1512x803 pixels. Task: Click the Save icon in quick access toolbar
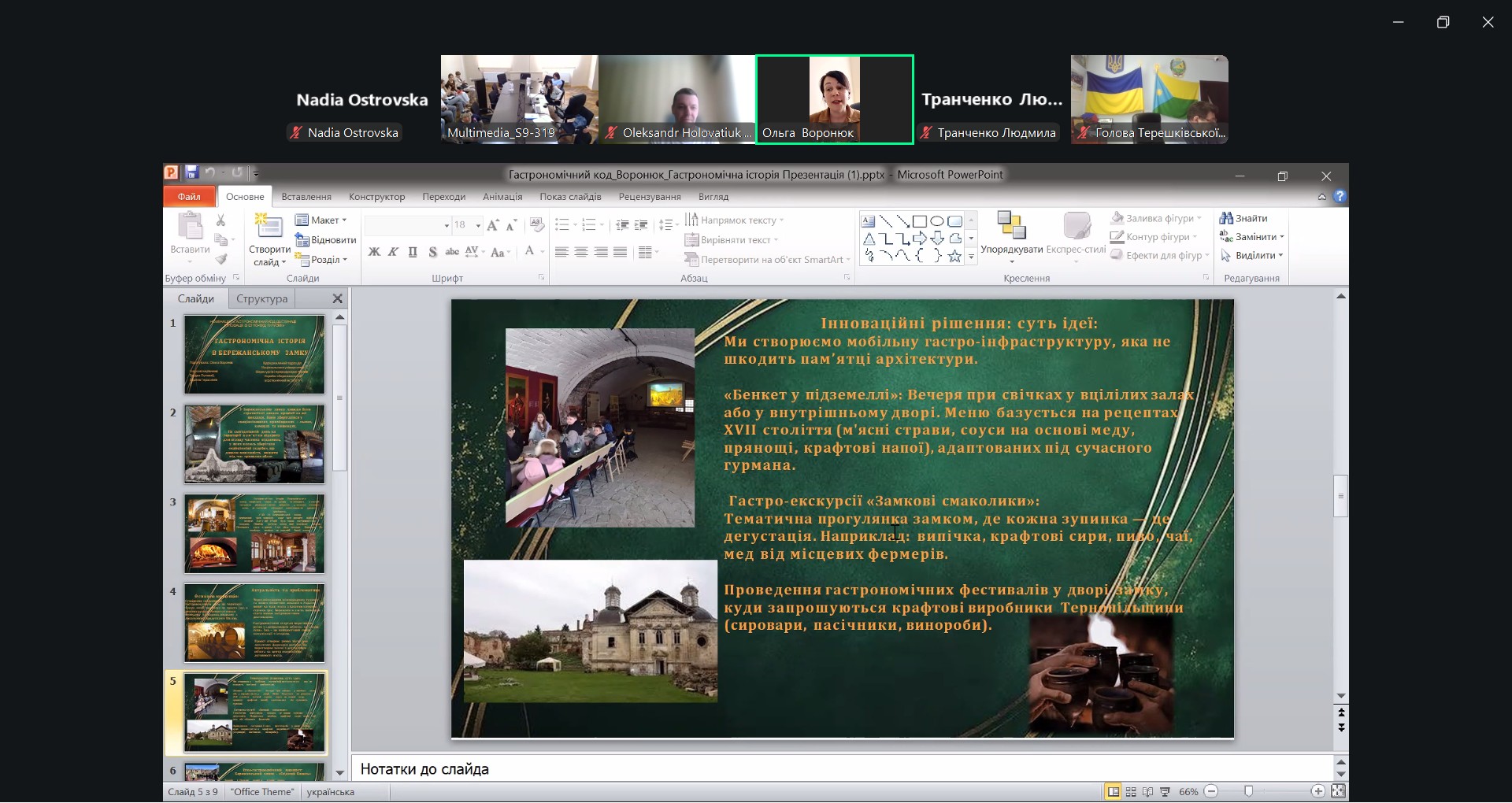point(191,173)
